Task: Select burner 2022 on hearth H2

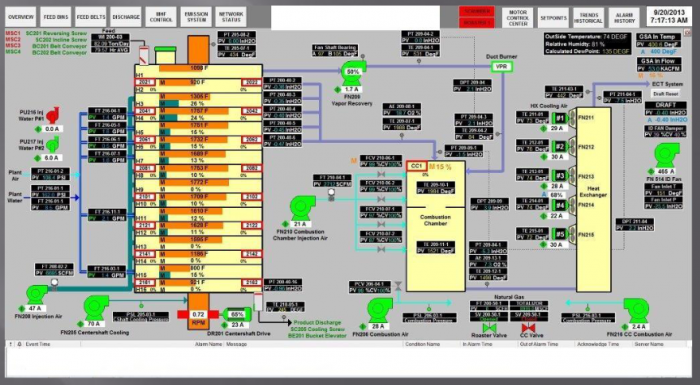Action: click(x=252, y=83)
